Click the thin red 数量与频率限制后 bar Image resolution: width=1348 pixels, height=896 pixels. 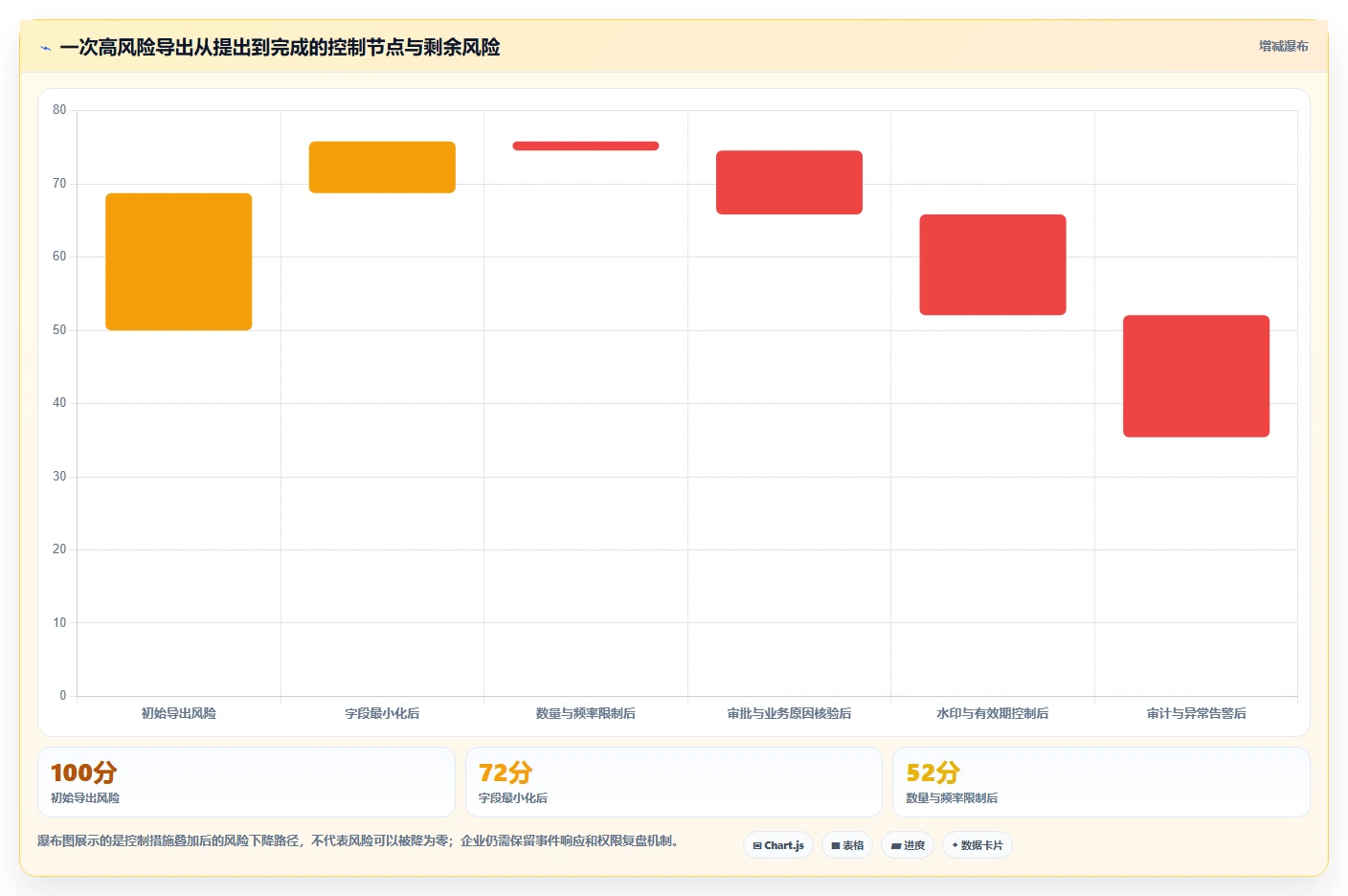[x=586, y=146]
